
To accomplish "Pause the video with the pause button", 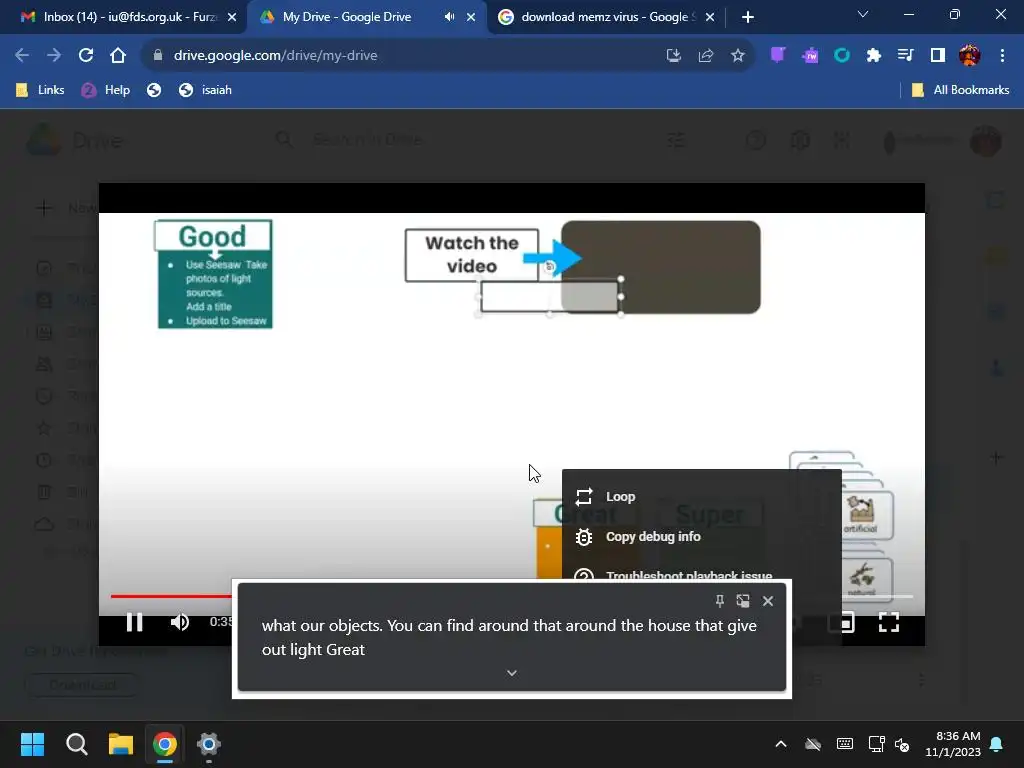I will click(x=135, y=622).
